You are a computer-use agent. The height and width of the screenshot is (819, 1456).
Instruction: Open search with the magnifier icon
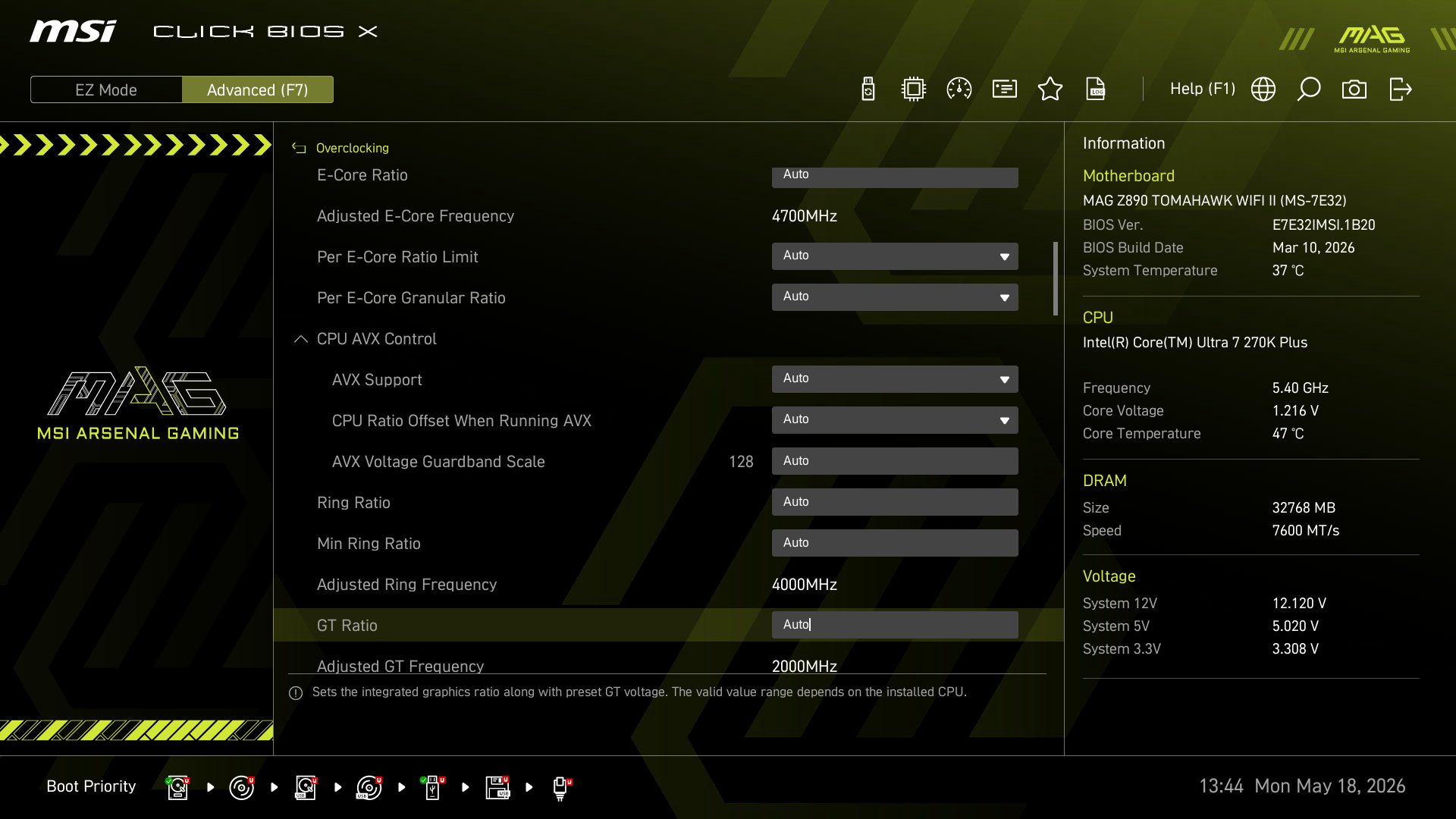pos(1309,89)
